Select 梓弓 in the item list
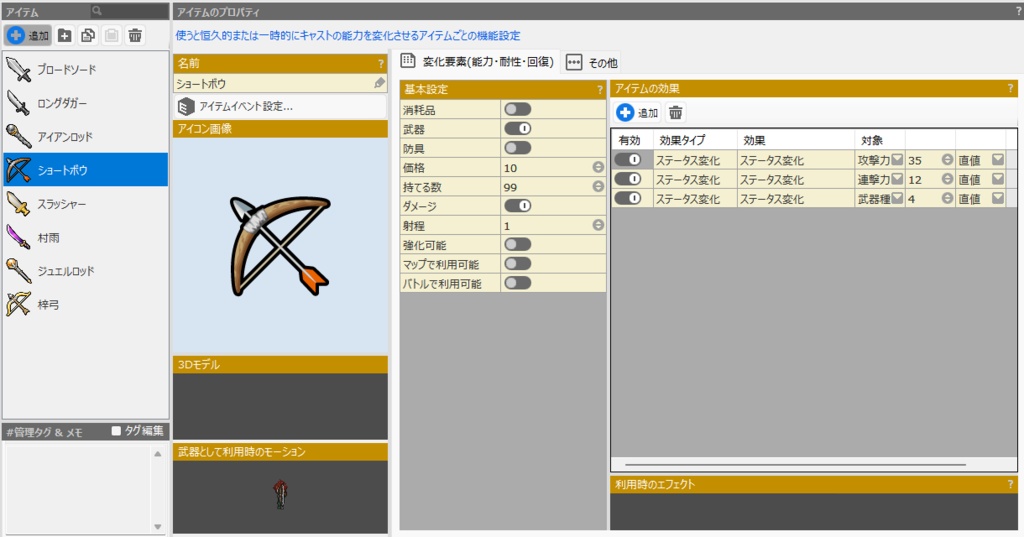This screenshot has width=1024, height=537. click(86, 304)
